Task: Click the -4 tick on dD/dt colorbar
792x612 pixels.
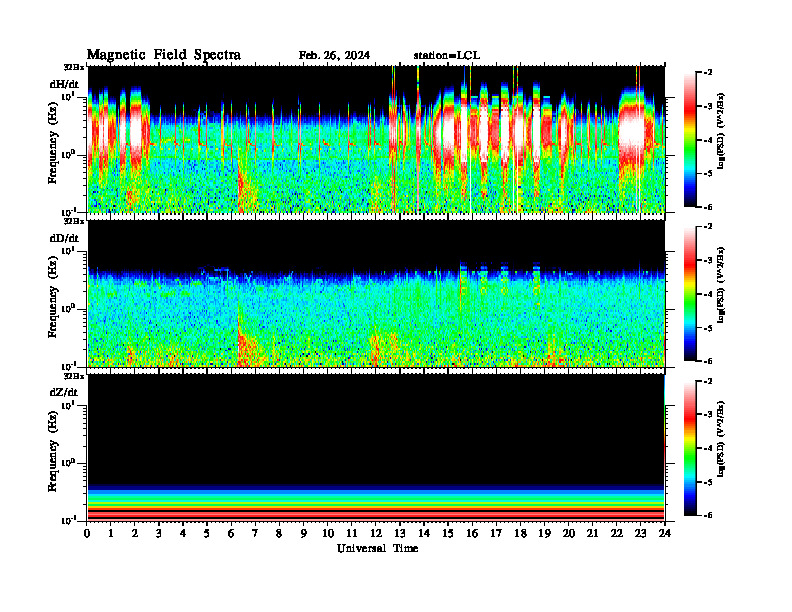Action: [x=708, y=294]
